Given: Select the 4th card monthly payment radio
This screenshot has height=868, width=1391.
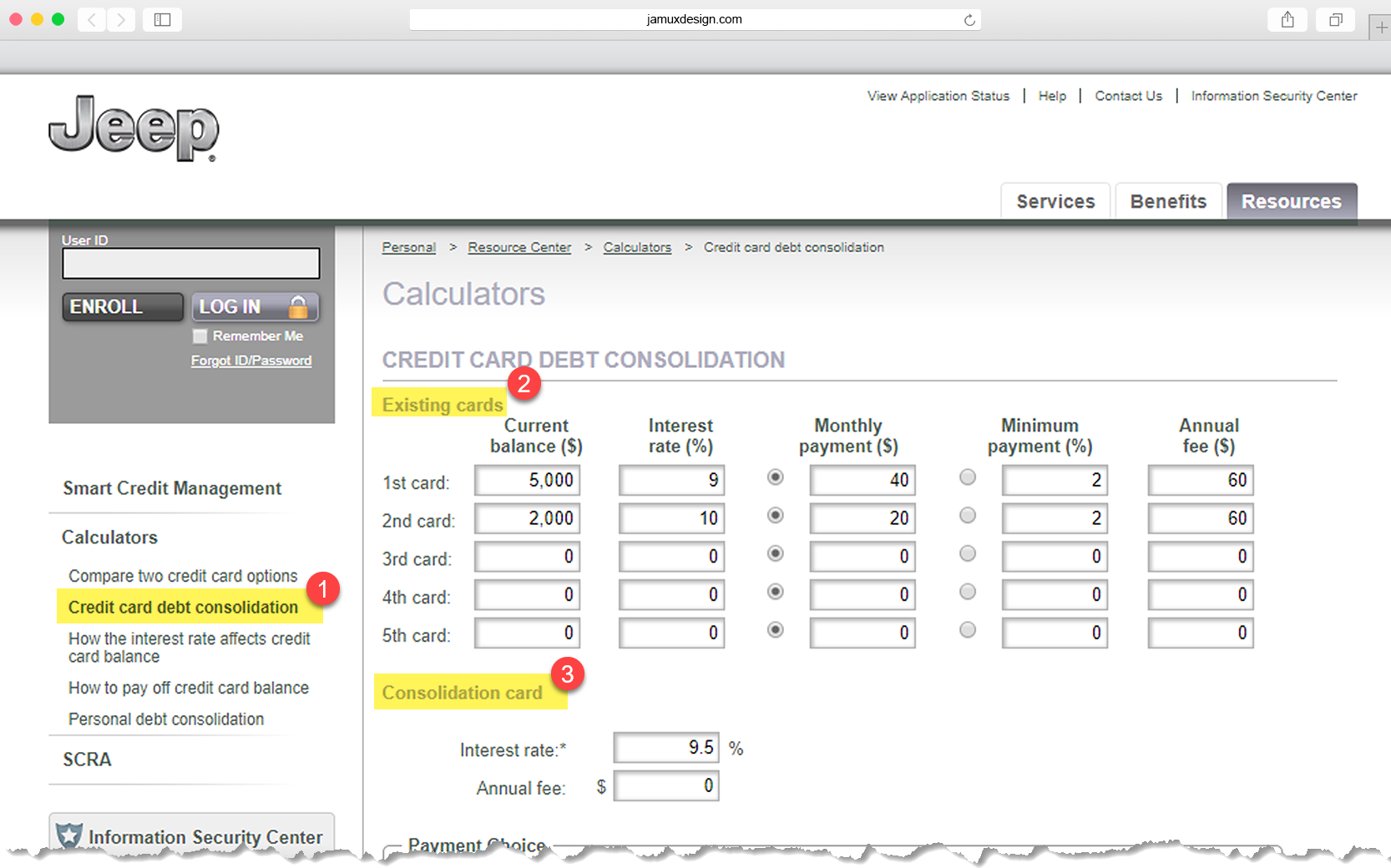Looking at the screenshot, I should click(776, 592).
